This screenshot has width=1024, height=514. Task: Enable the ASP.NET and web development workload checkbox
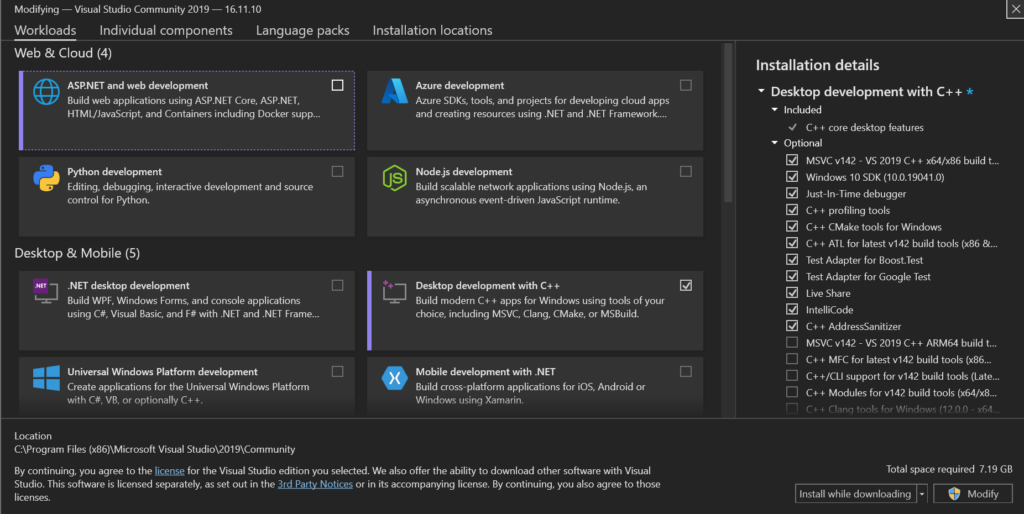pos(337,85)
